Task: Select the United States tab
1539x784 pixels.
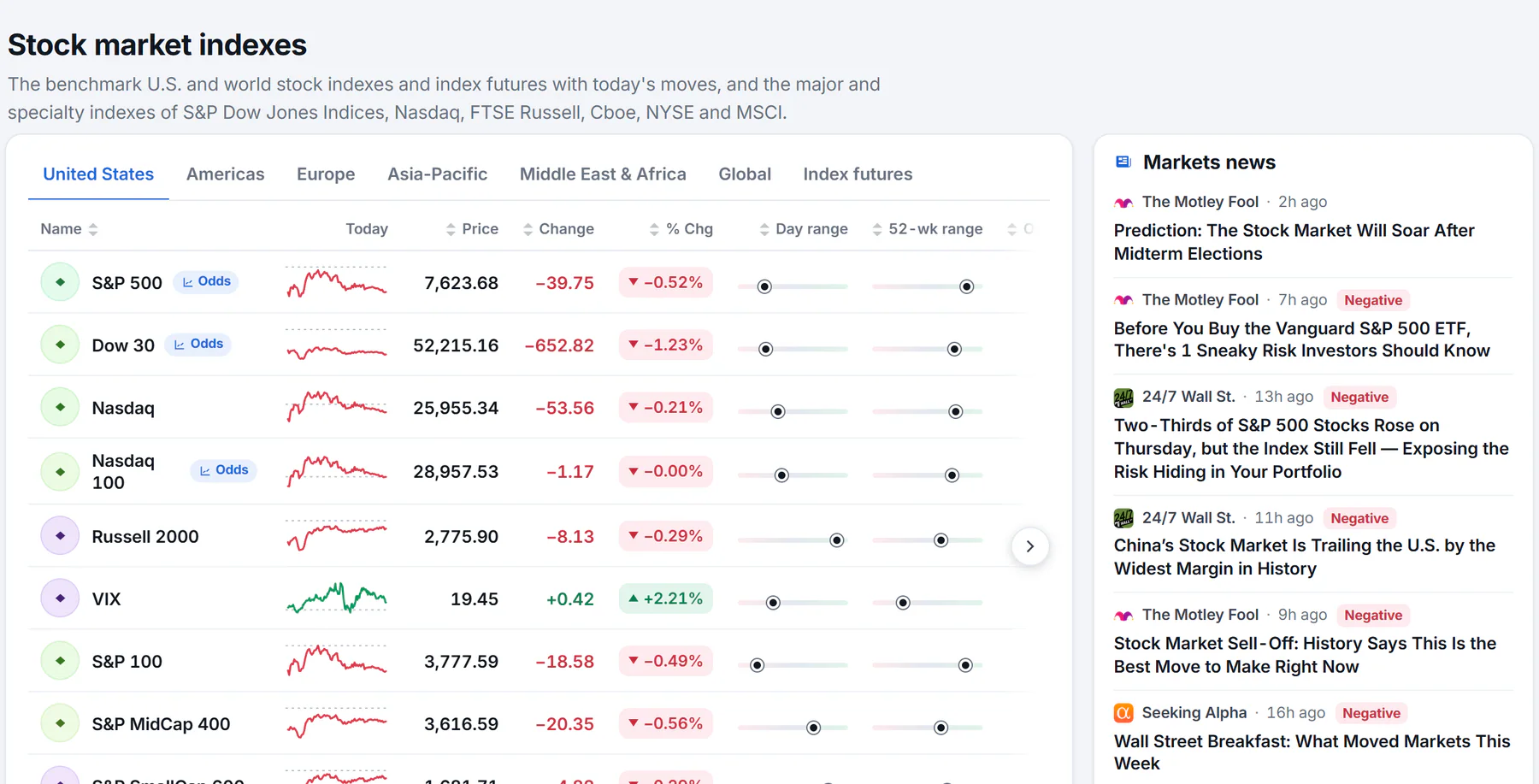Action: point(98,174)
